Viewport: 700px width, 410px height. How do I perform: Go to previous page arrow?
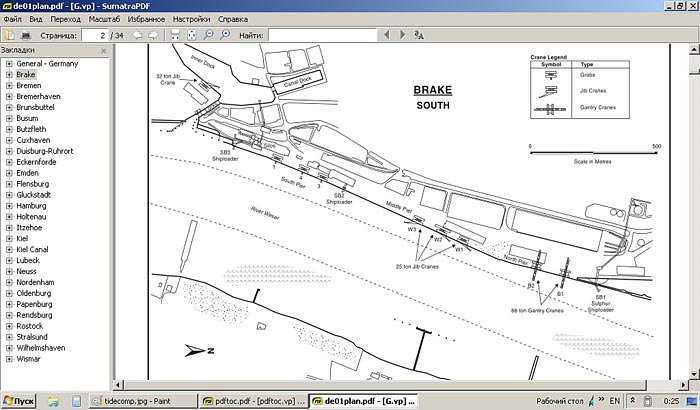tap(137, 35)
